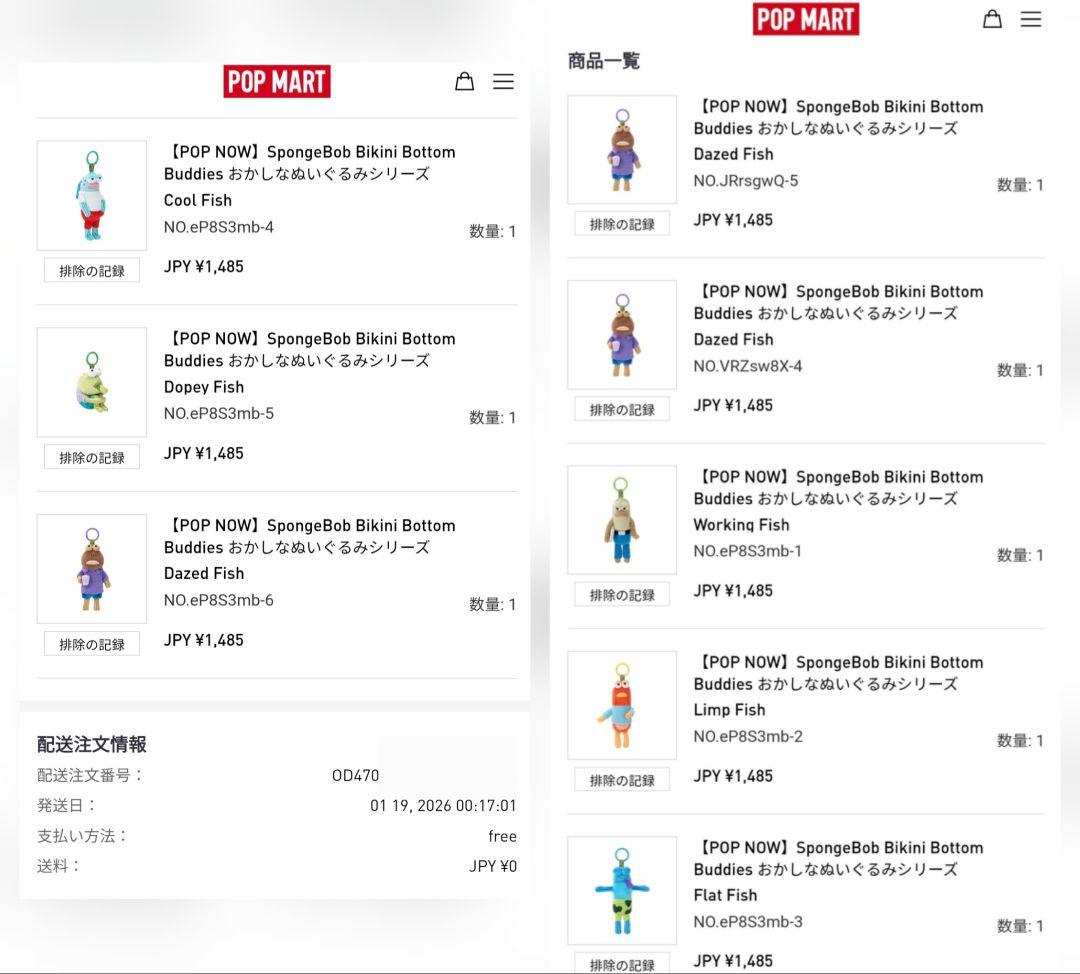Click item number NO.eP8S3mb-5
Viewport: 1080px width, 974px height.
218,413
